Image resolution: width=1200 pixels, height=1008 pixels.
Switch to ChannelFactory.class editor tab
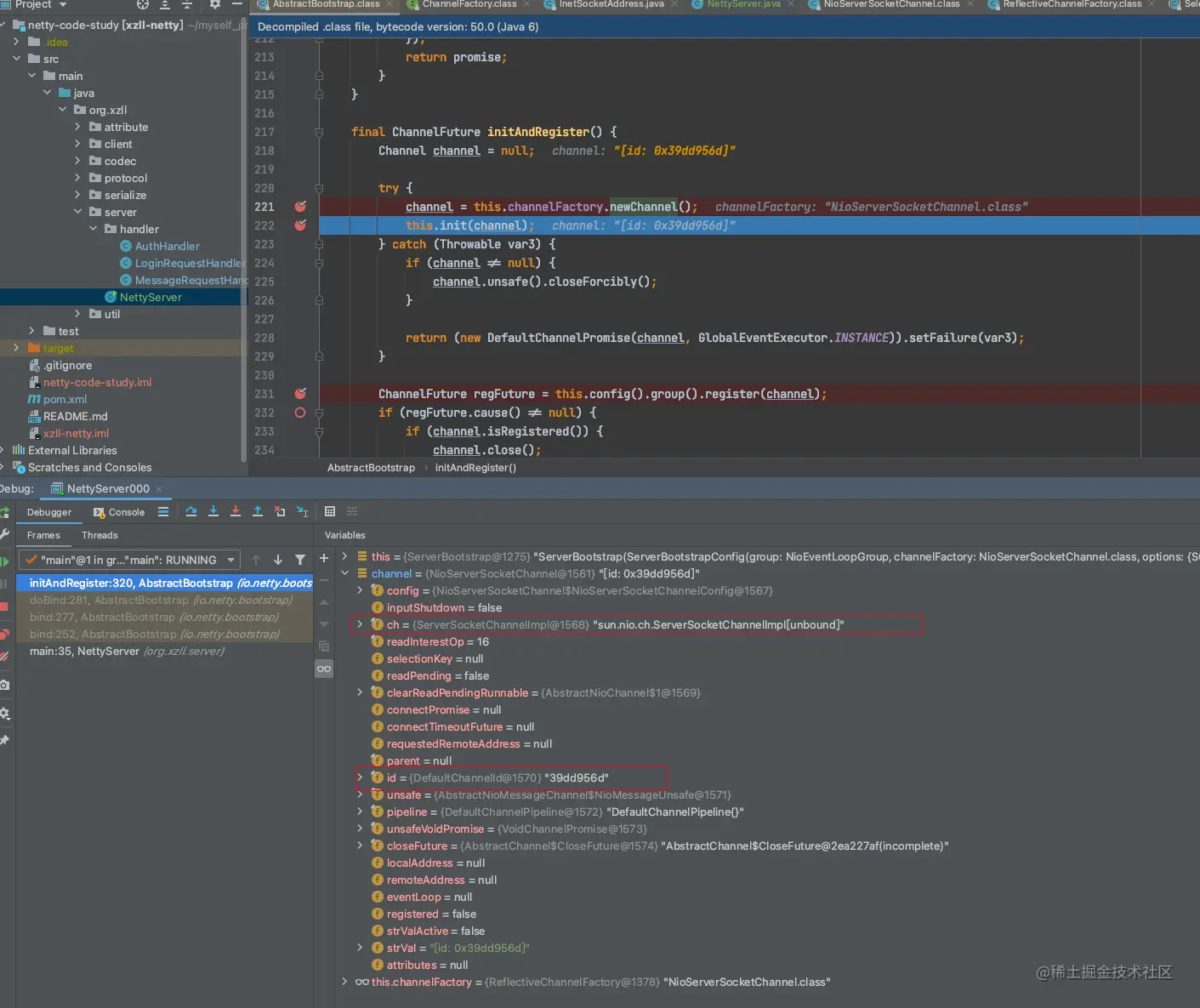pos(469,4)
